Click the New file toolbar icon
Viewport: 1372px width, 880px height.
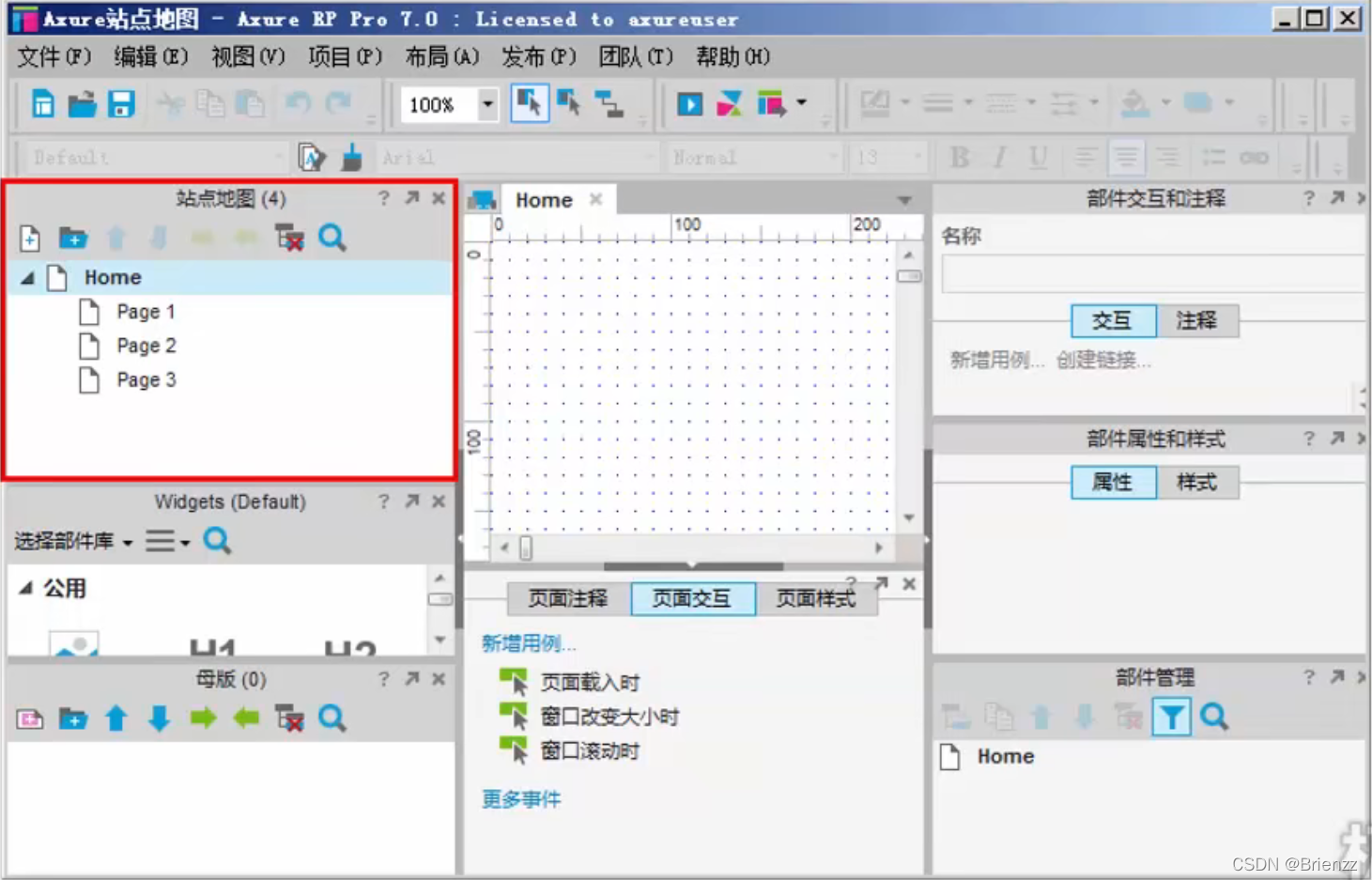(x=43, y=104)
